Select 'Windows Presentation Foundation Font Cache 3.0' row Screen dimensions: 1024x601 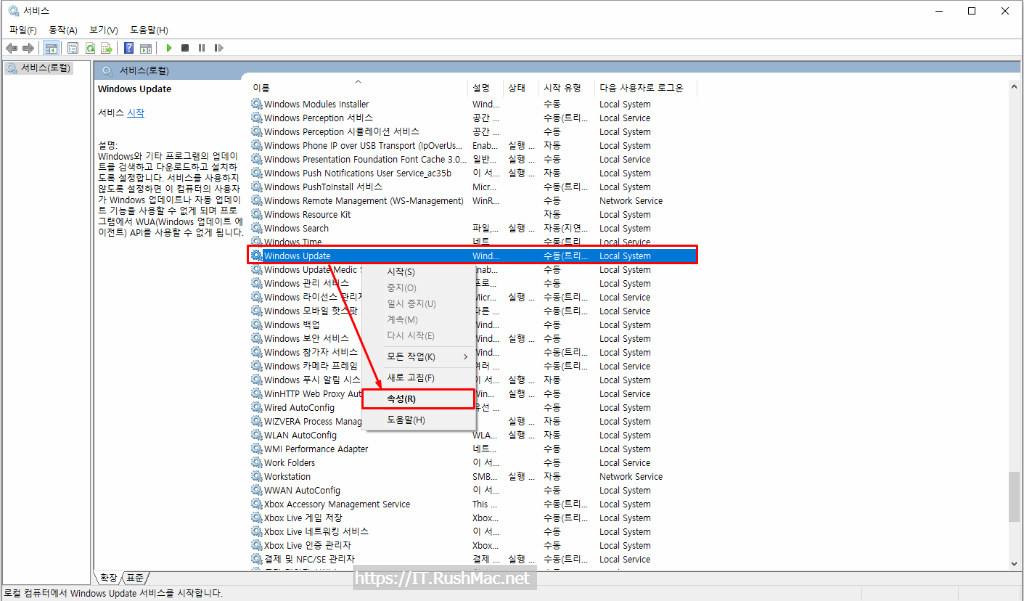point(473,159)
